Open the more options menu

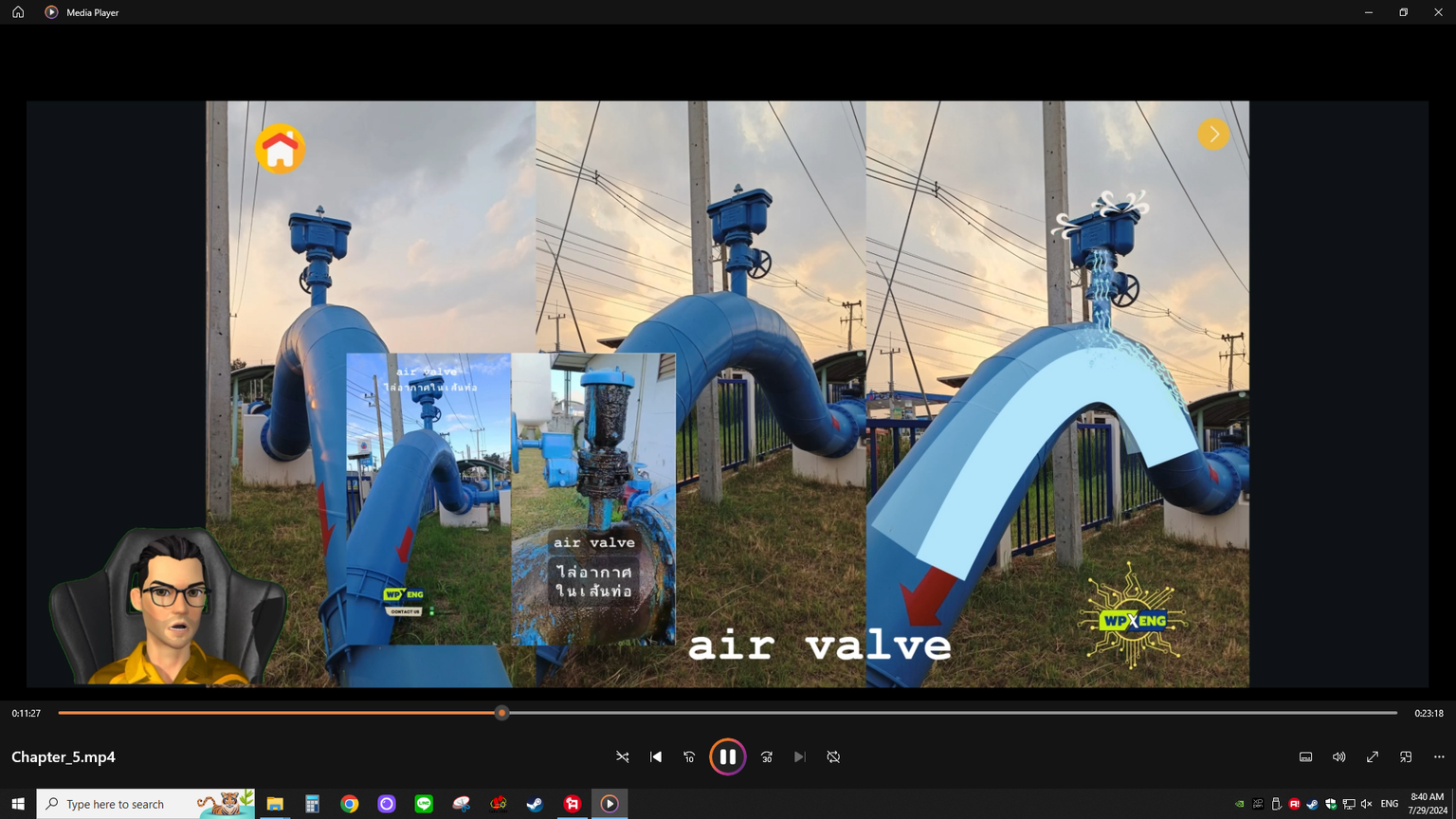point(1439,756)
